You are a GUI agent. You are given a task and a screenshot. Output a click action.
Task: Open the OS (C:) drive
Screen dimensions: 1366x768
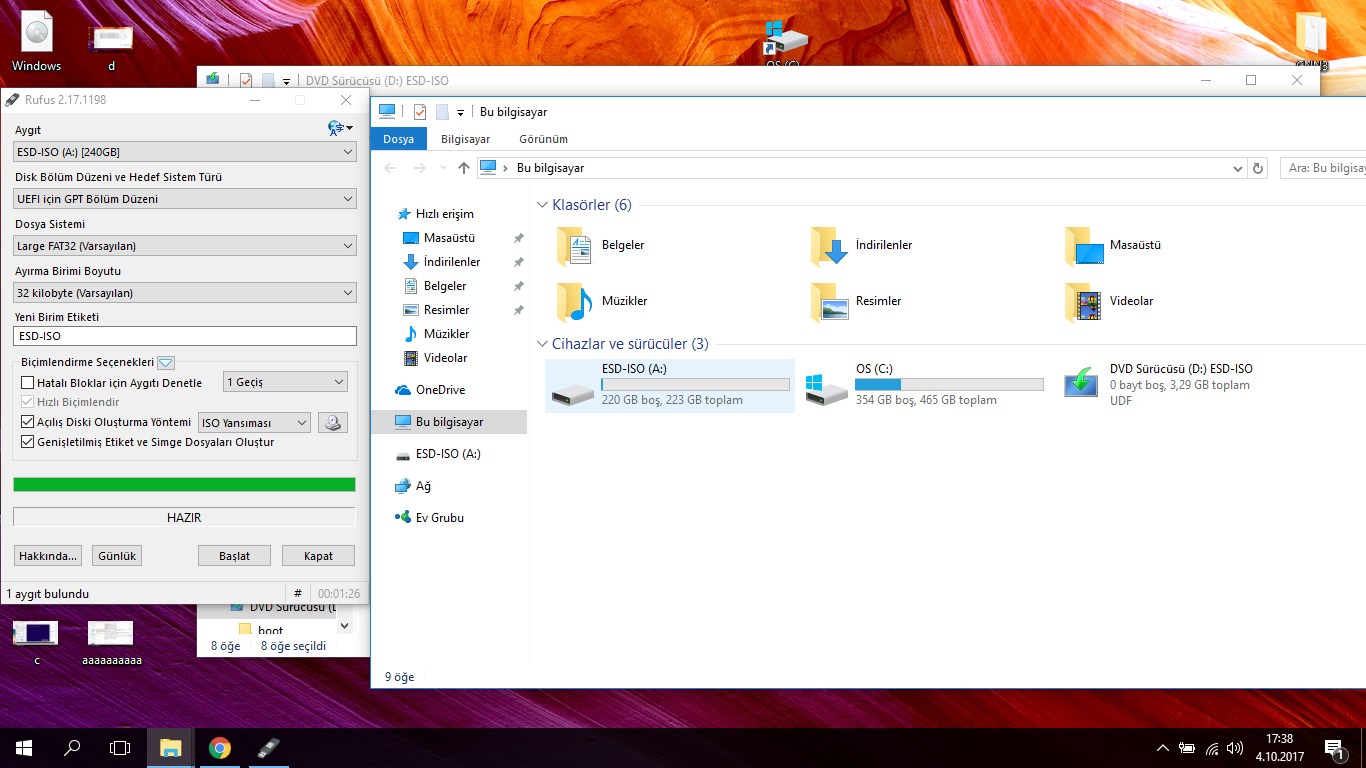pos(827,386)
